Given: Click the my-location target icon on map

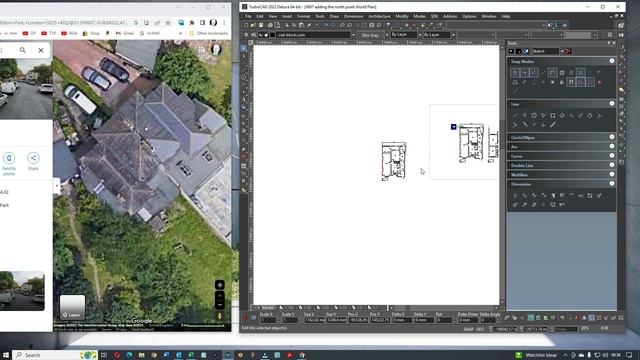Looking at the screenshot, I should click(x=220, y=285).
